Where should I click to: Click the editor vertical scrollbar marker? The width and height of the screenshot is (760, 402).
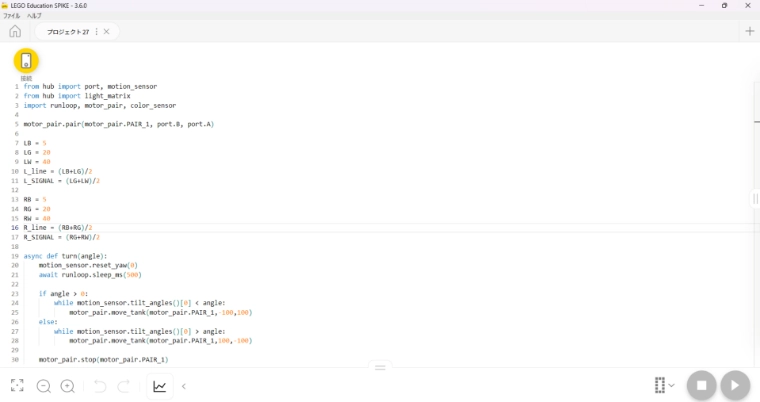(x=757, y=121)
